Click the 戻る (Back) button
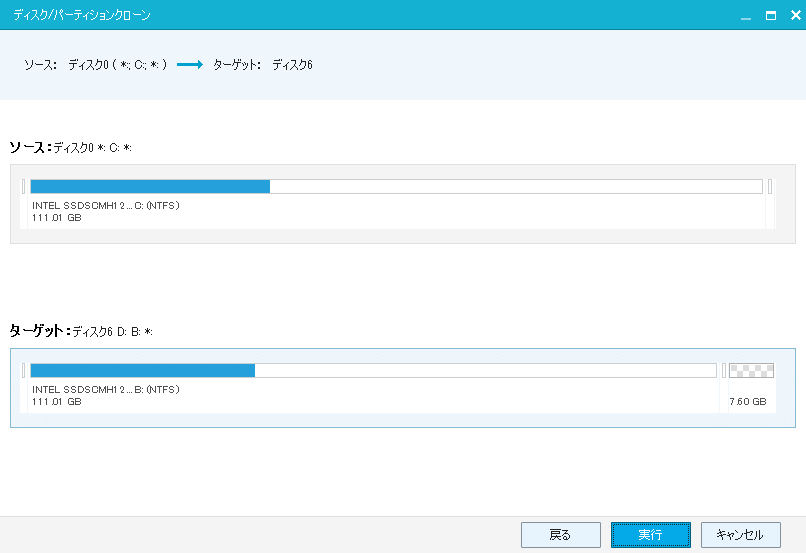This screenshot has width=806, height=553. [x=561, y=535]
